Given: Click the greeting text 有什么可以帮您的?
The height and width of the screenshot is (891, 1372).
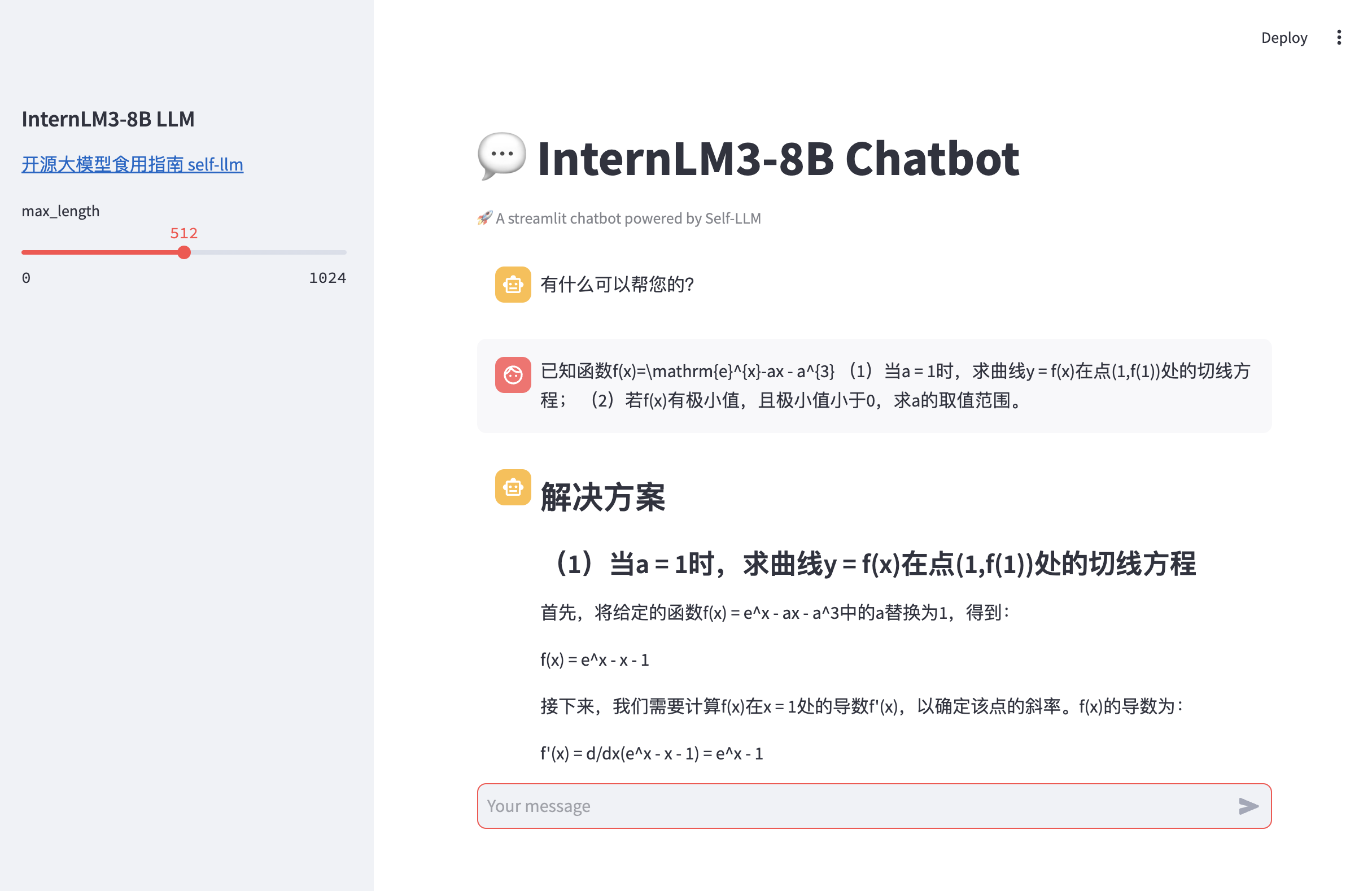Looking at the screenshot, I should click(x=617, y=284).
